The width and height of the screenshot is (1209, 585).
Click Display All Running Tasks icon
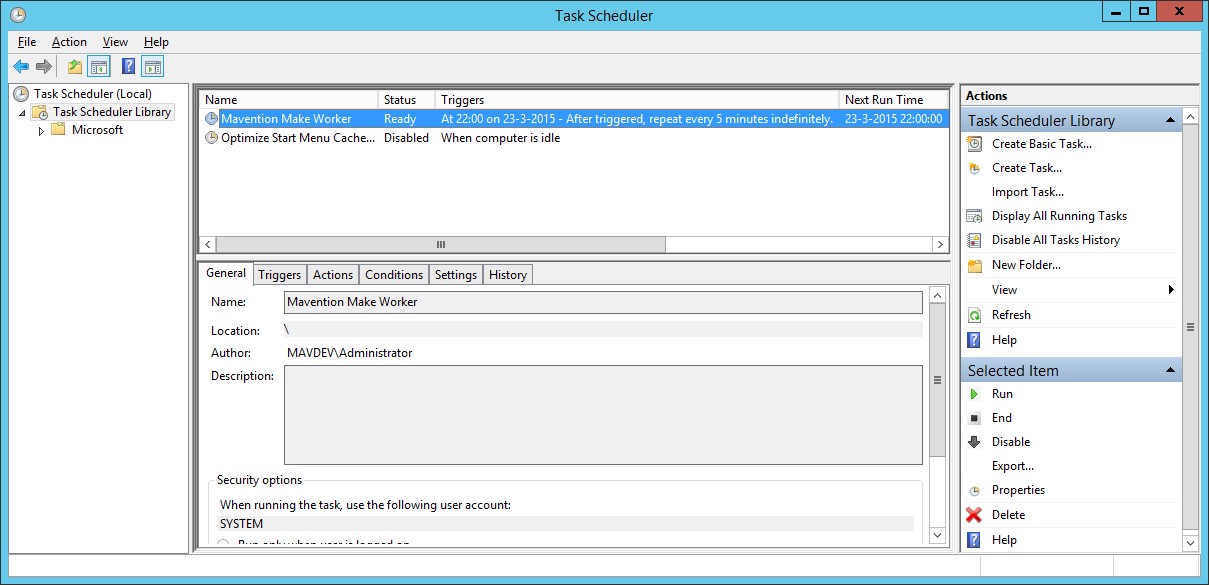tap(974, 216)
